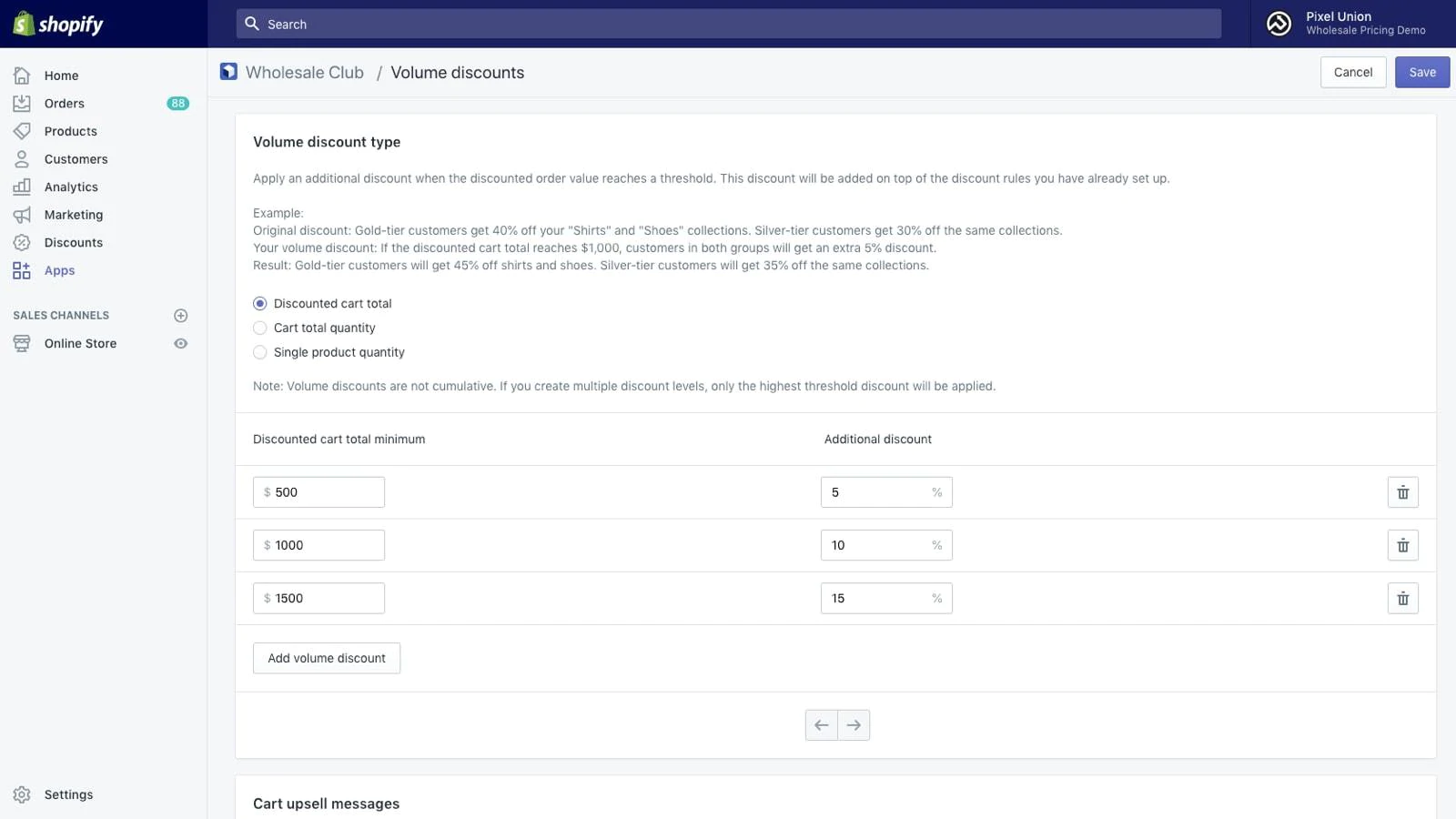Cancel the volume discount changes

1352,73
